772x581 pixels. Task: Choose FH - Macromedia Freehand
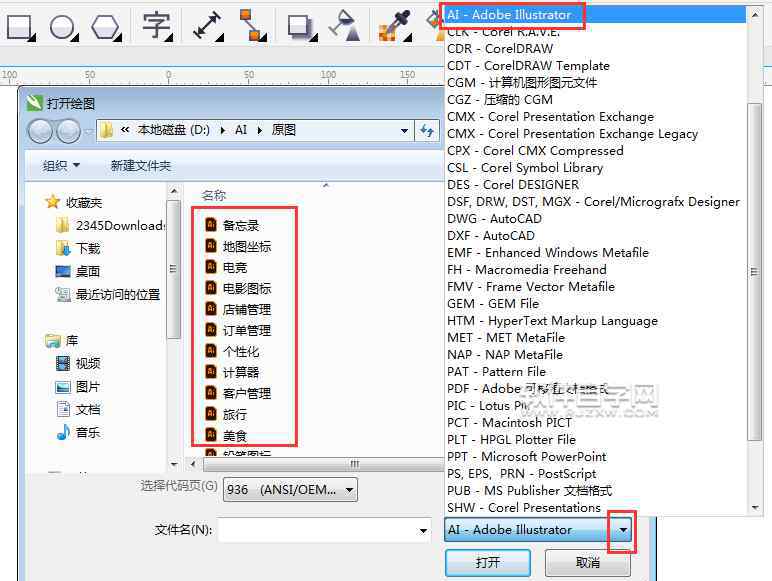click(x=596, y=269)
